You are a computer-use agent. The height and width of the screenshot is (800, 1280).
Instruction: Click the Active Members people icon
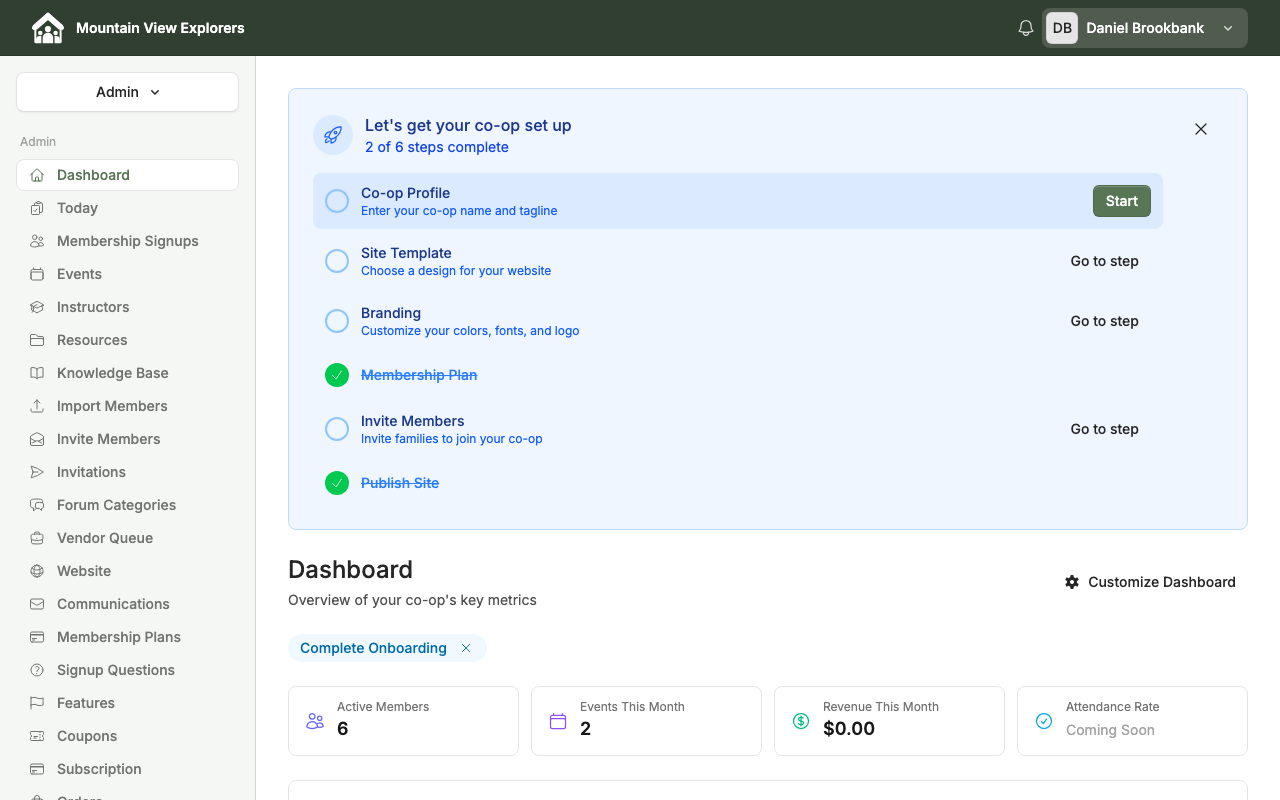[x=315, y=721]
